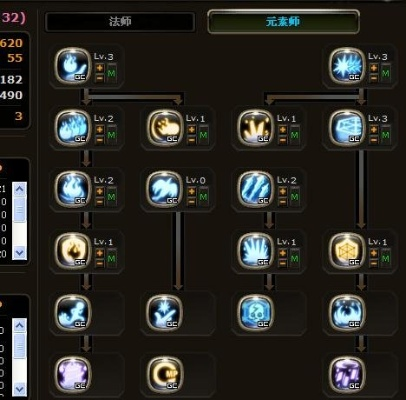This screenshot has width=406, height=400.
Task: Click the upper list scroll down arrow
Action: (x=19, y=253)
